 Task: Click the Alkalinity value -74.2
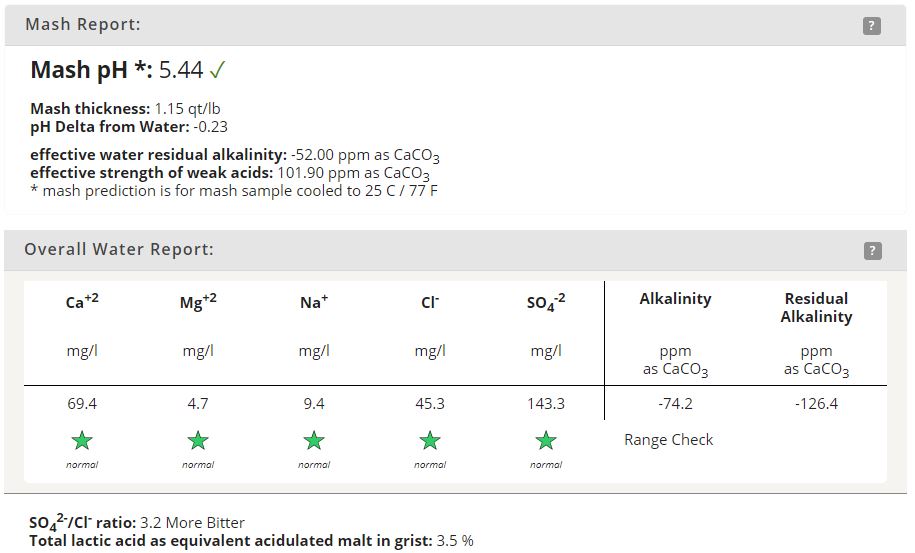(x=675, y=404)
